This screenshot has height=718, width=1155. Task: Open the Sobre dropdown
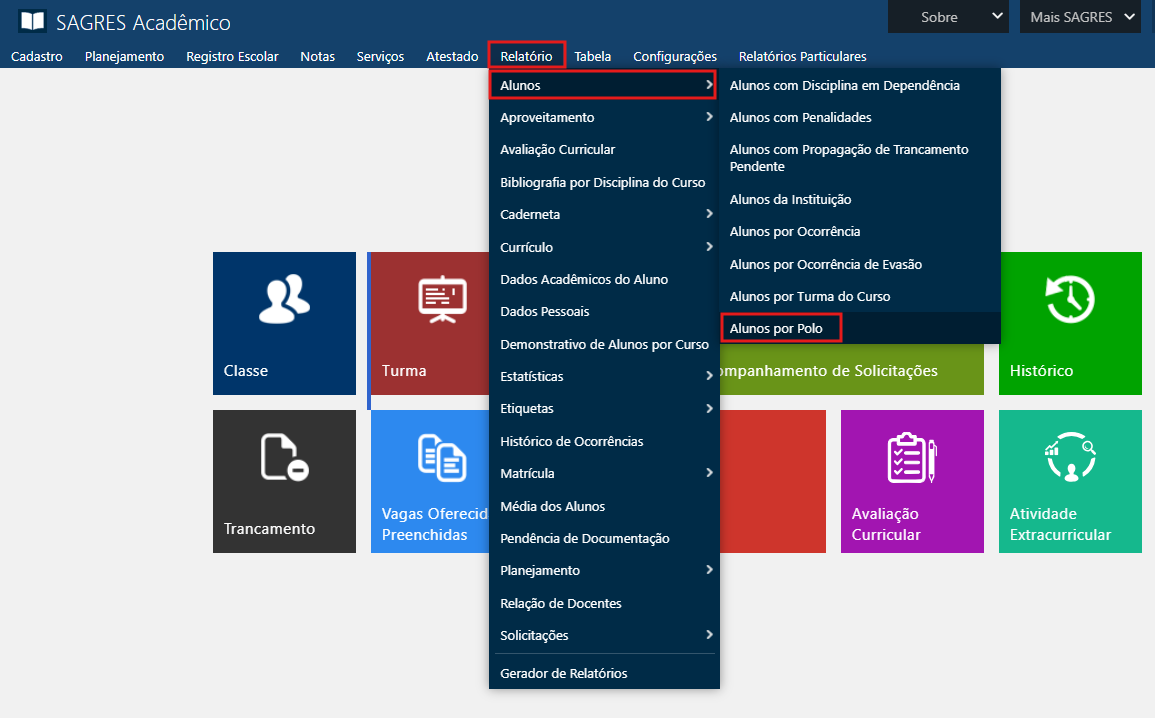click(948, 17)
